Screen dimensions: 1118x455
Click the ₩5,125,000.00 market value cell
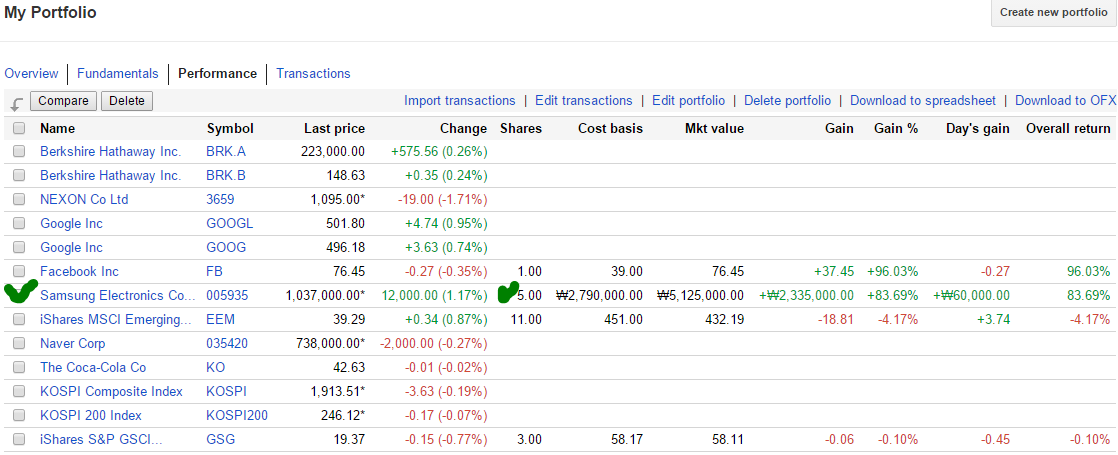click(700, 295)
